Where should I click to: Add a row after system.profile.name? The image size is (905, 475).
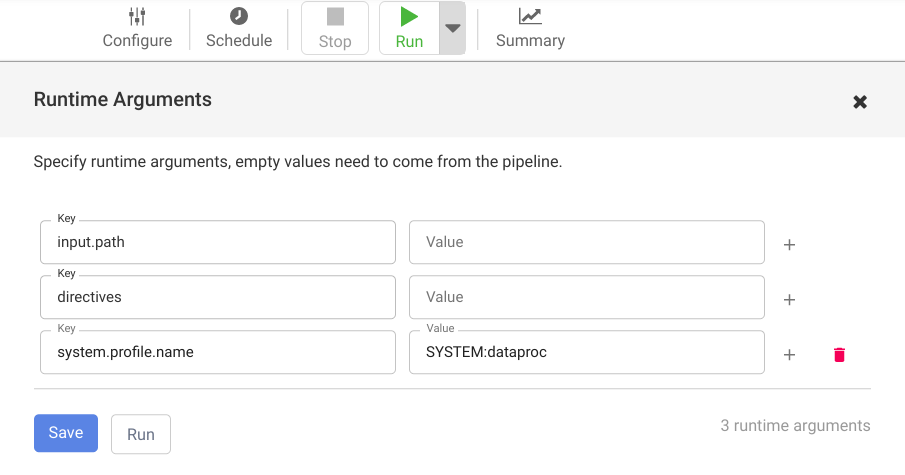(x=789, y=354)
